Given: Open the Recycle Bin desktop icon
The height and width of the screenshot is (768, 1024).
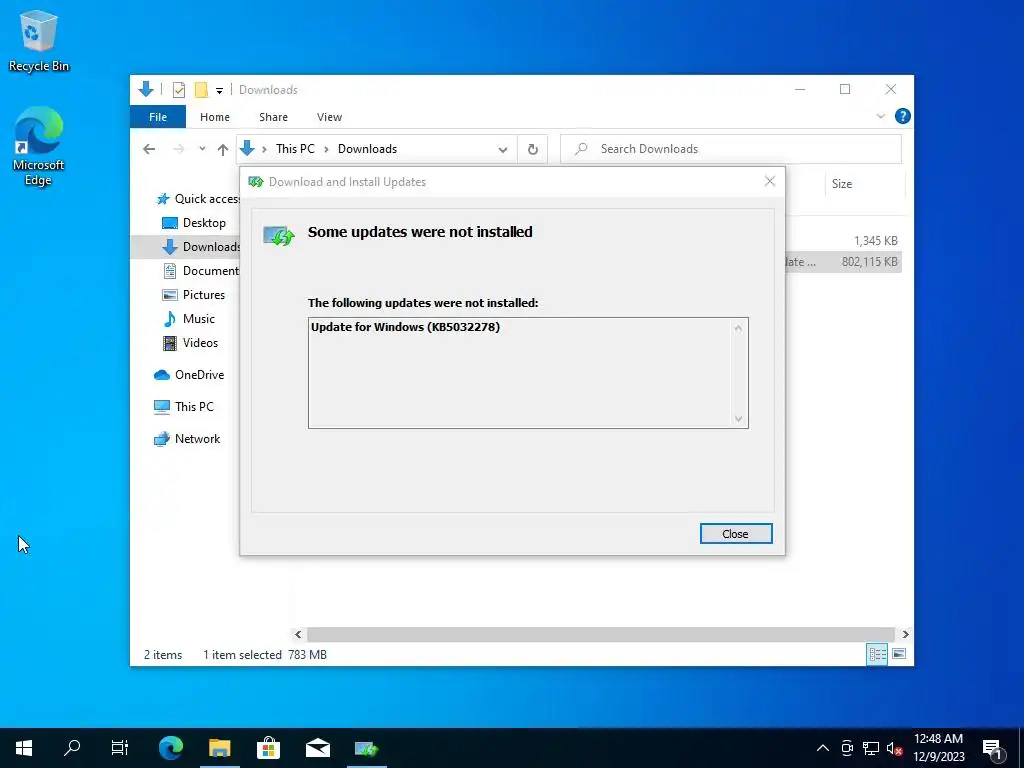Looking at the screenshot, I should [x=39, y=41].
